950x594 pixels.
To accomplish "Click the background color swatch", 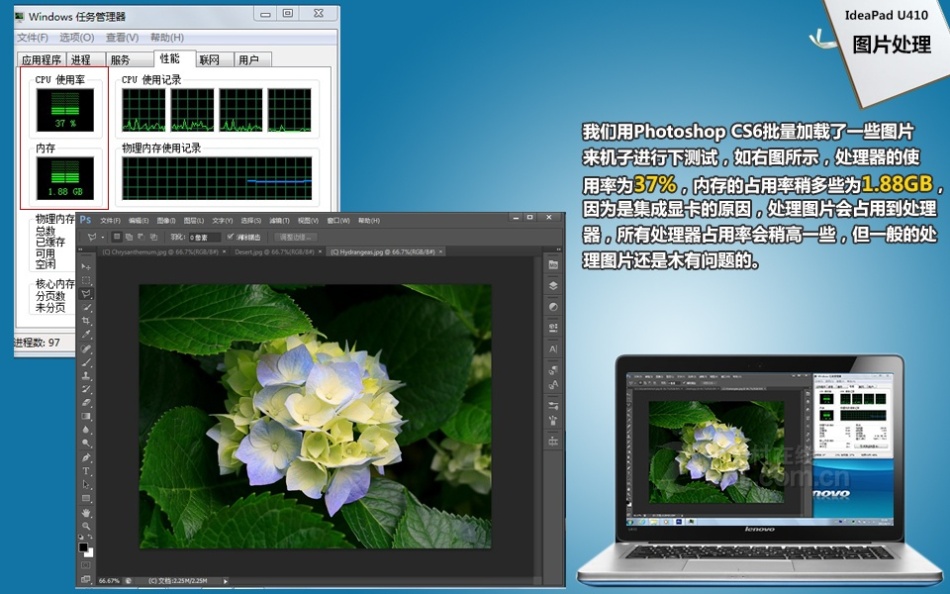I will pyautogui.click(x=90, y=553).
